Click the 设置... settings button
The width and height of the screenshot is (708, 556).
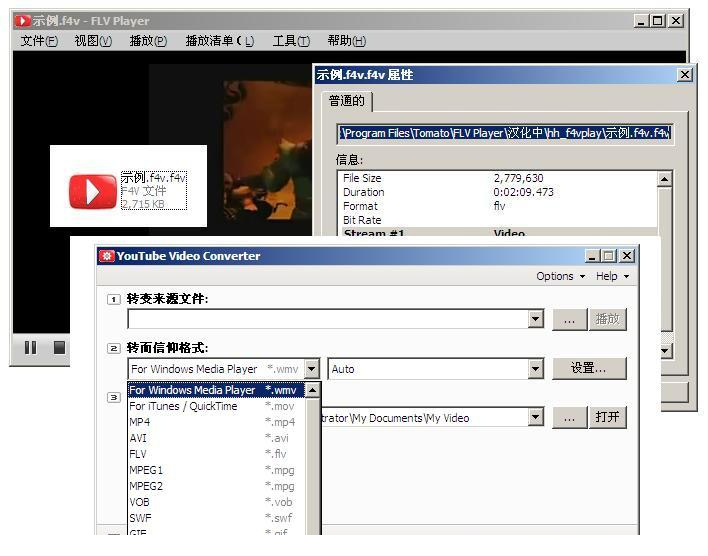(x=589, y=369)
